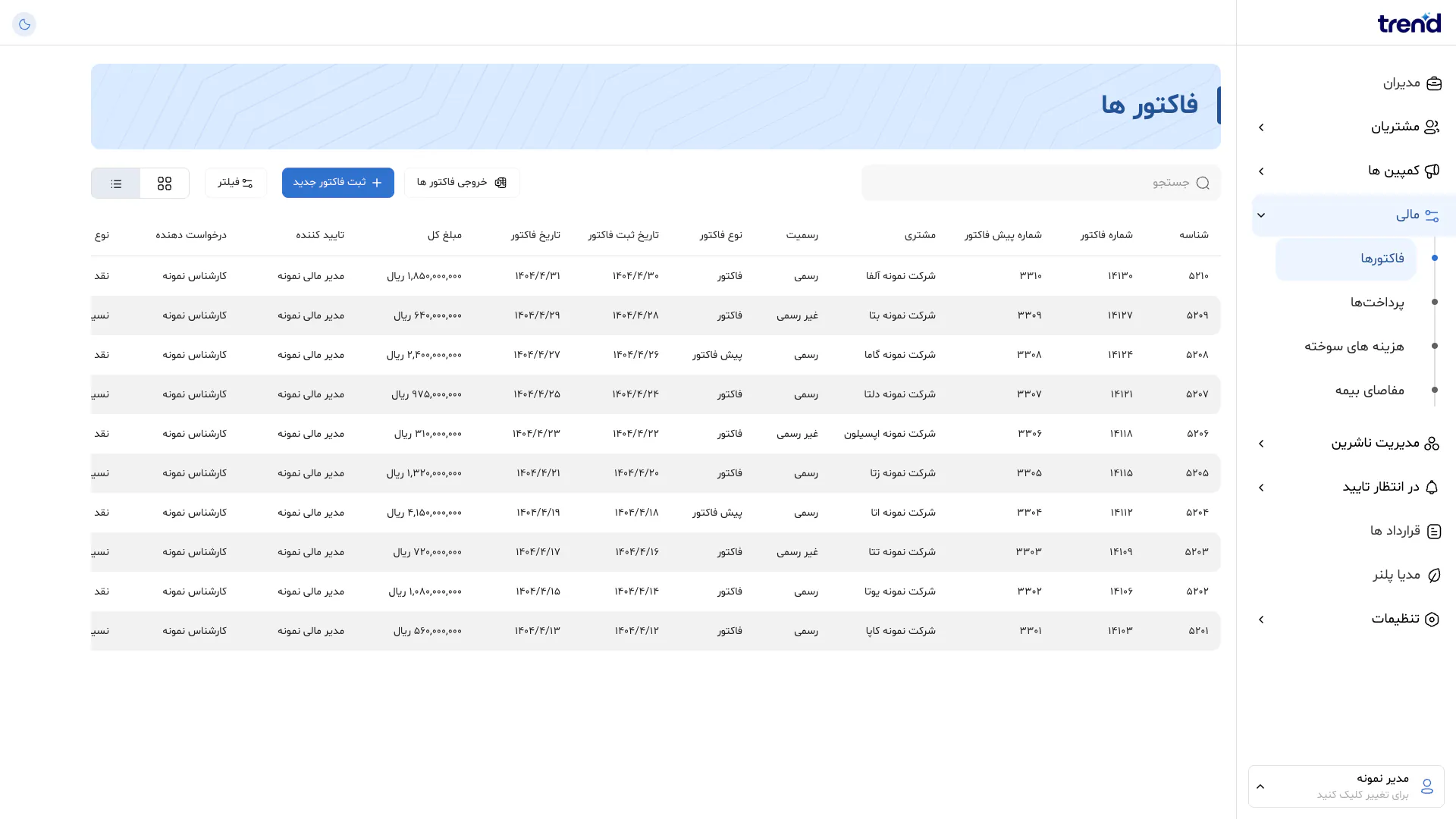Screen dimensions: 1456x819
Task: Click ثبت فاکتور جدید button
Action: click(338, 183)
